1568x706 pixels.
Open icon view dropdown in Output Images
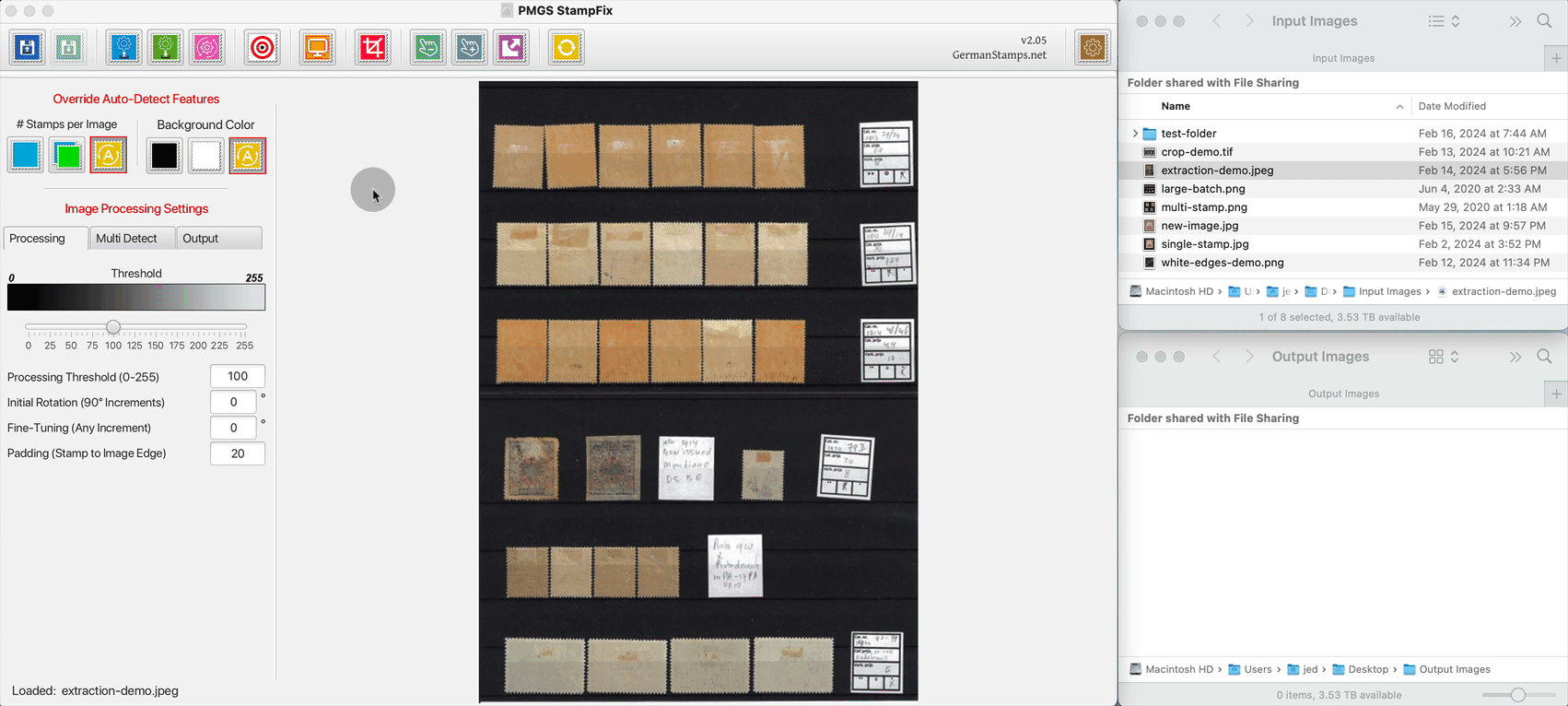click(1444, 357)
